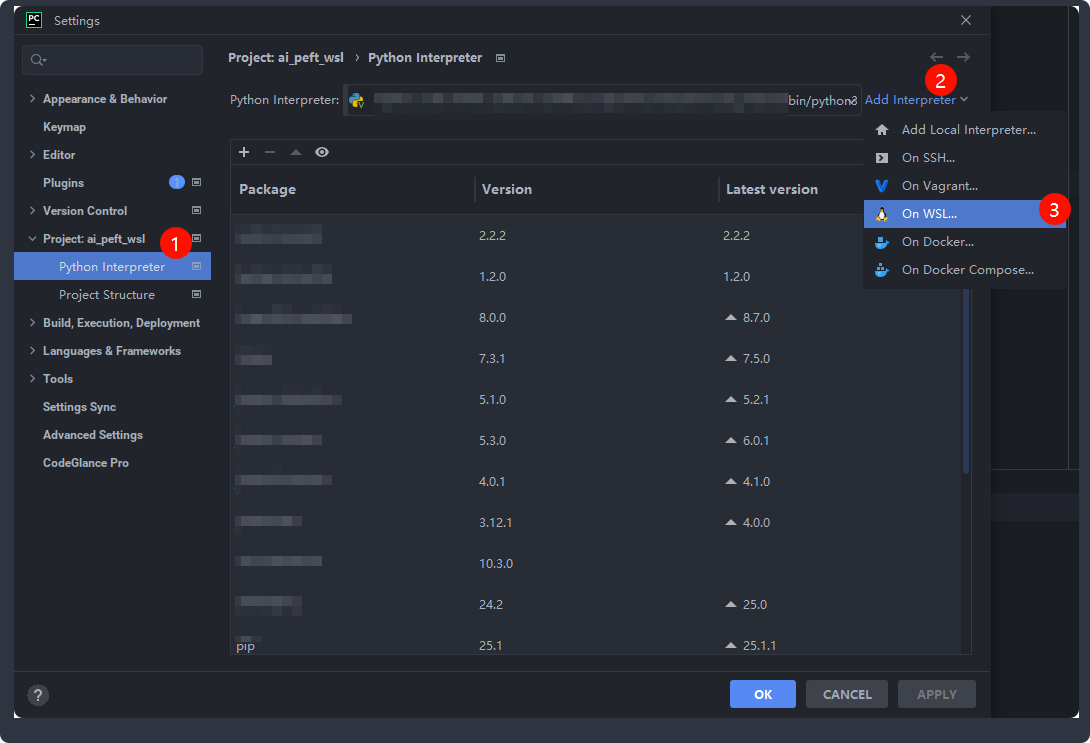Click the minus icon to uninstall a package

point(270,152)
